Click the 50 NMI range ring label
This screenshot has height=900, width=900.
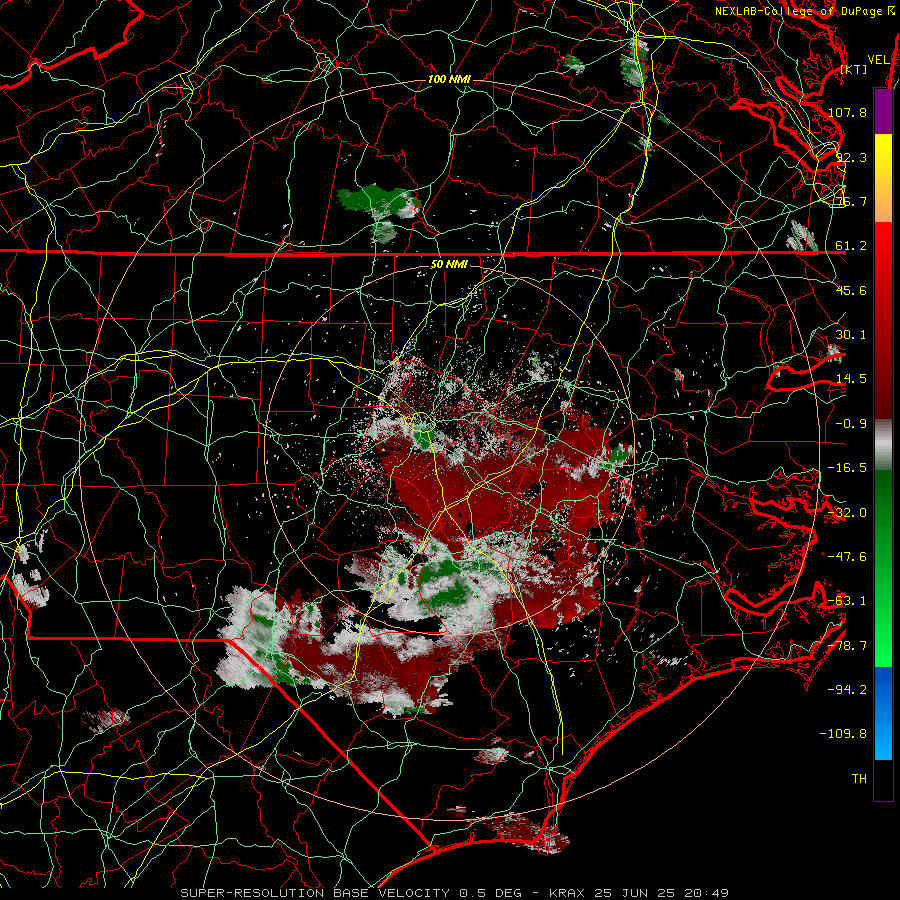(x=449, y=265)
